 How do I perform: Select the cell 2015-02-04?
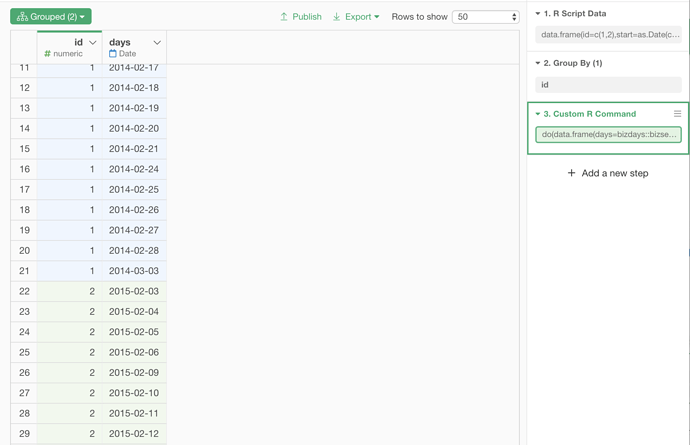coord(134,312)
